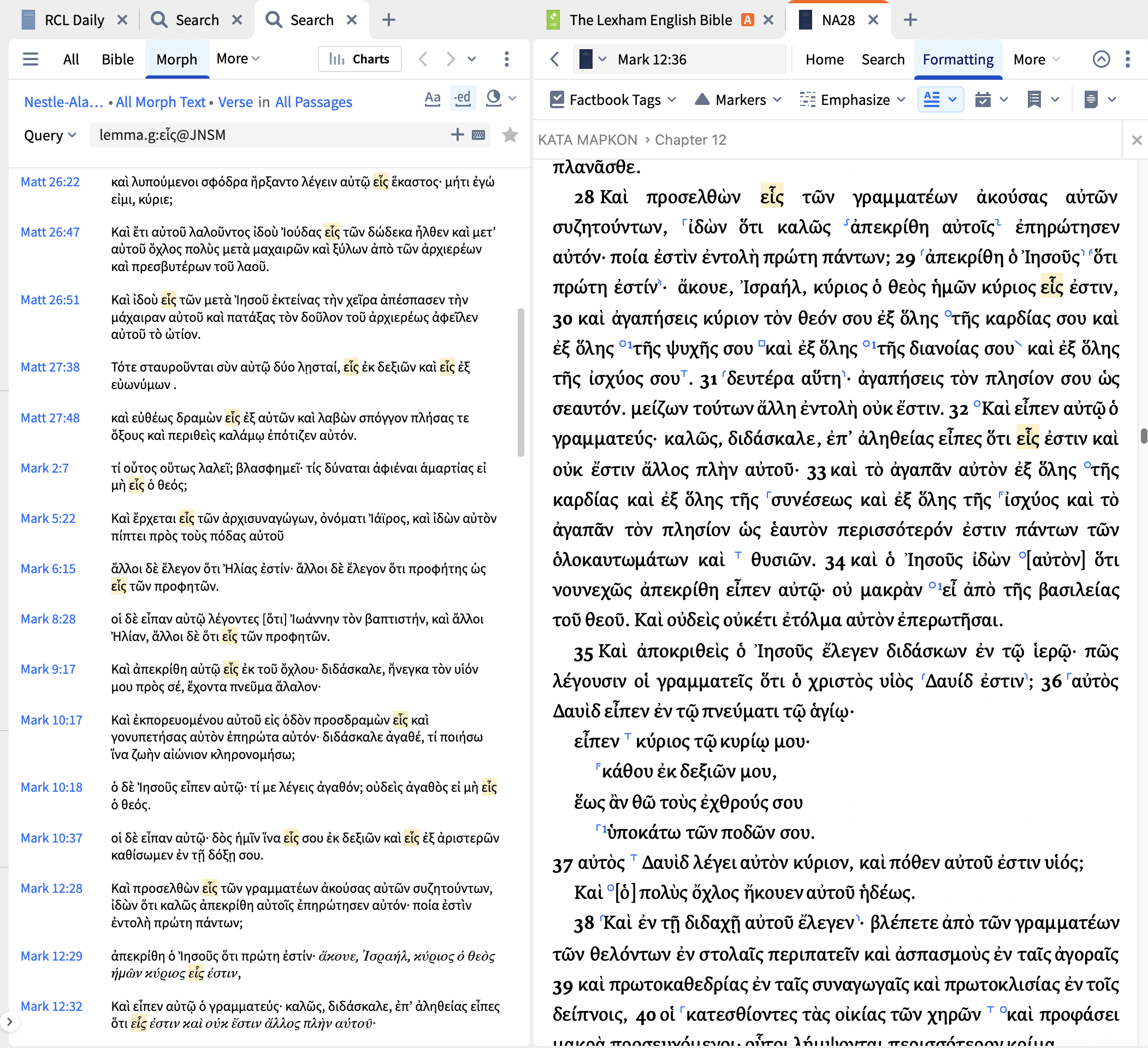Viewport: 1148px width, 1048px height.
Task: Click the All Passages range link
Action: pos(313,102)
